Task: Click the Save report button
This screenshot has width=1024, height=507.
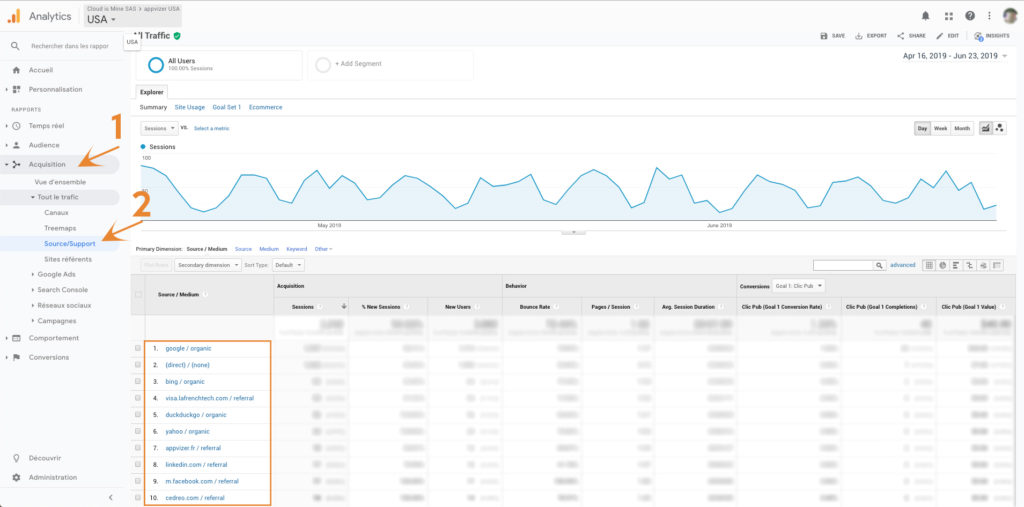Action: click(x=833, y=36)
